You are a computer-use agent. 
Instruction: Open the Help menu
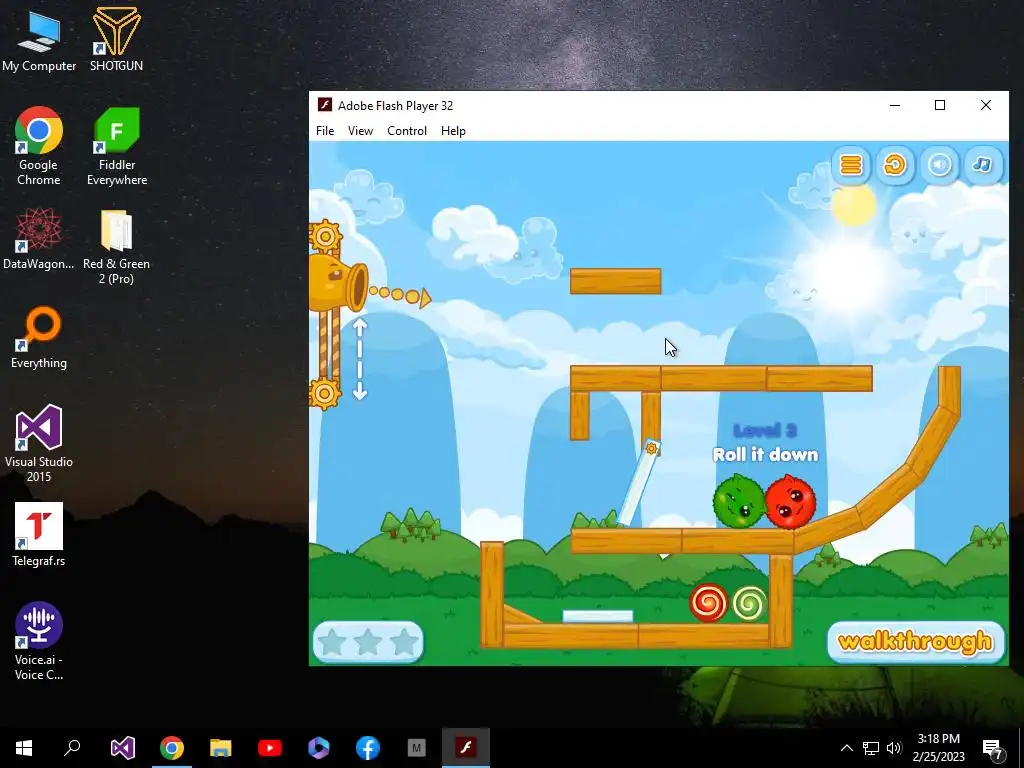(x=453, y=131)
